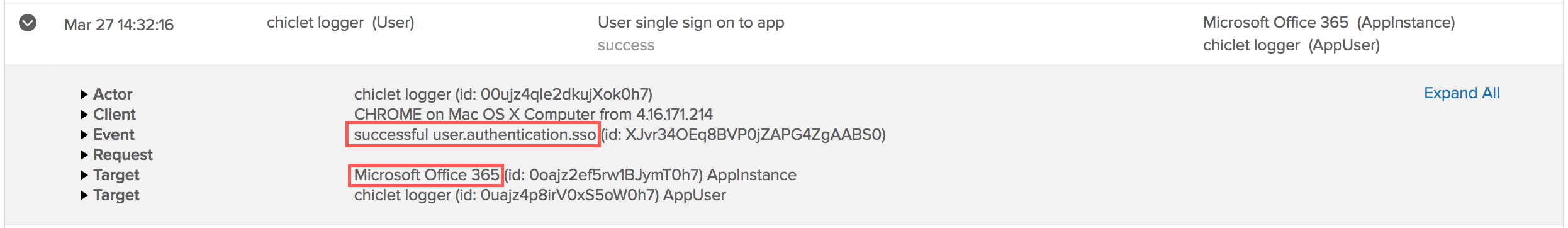Click the User single sign on to app text
1568x228 pixels.
691,23
